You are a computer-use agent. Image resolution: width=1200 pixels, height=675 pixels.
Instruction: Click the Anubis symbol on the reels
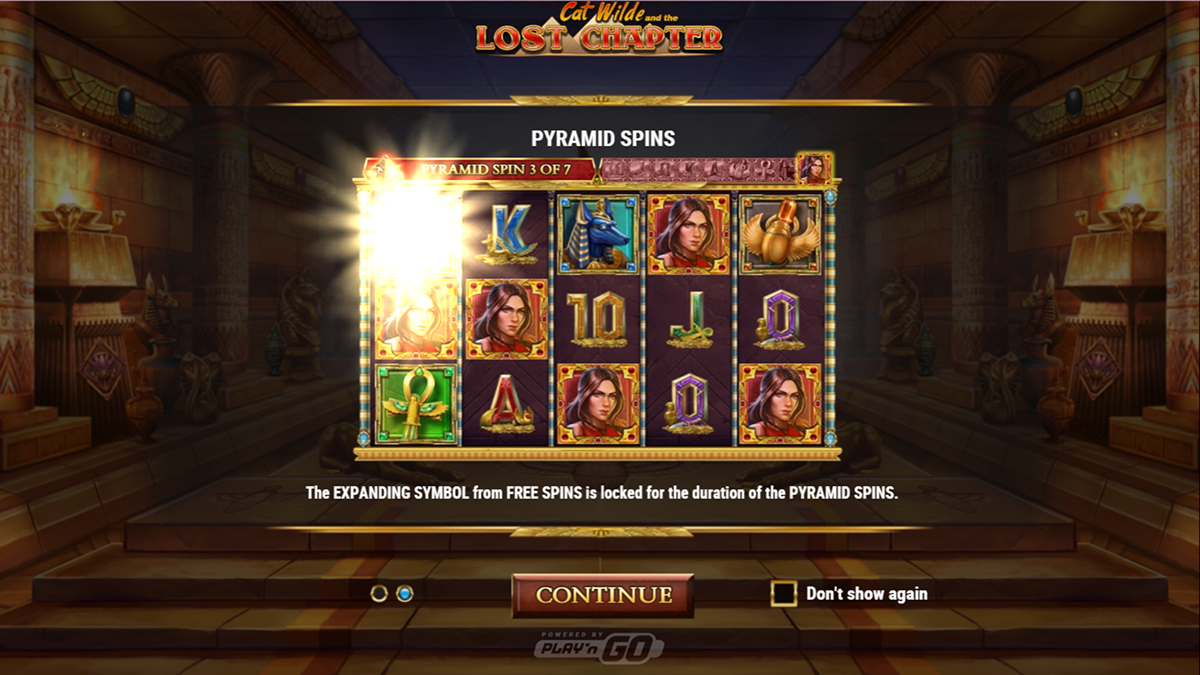[597, 234]
